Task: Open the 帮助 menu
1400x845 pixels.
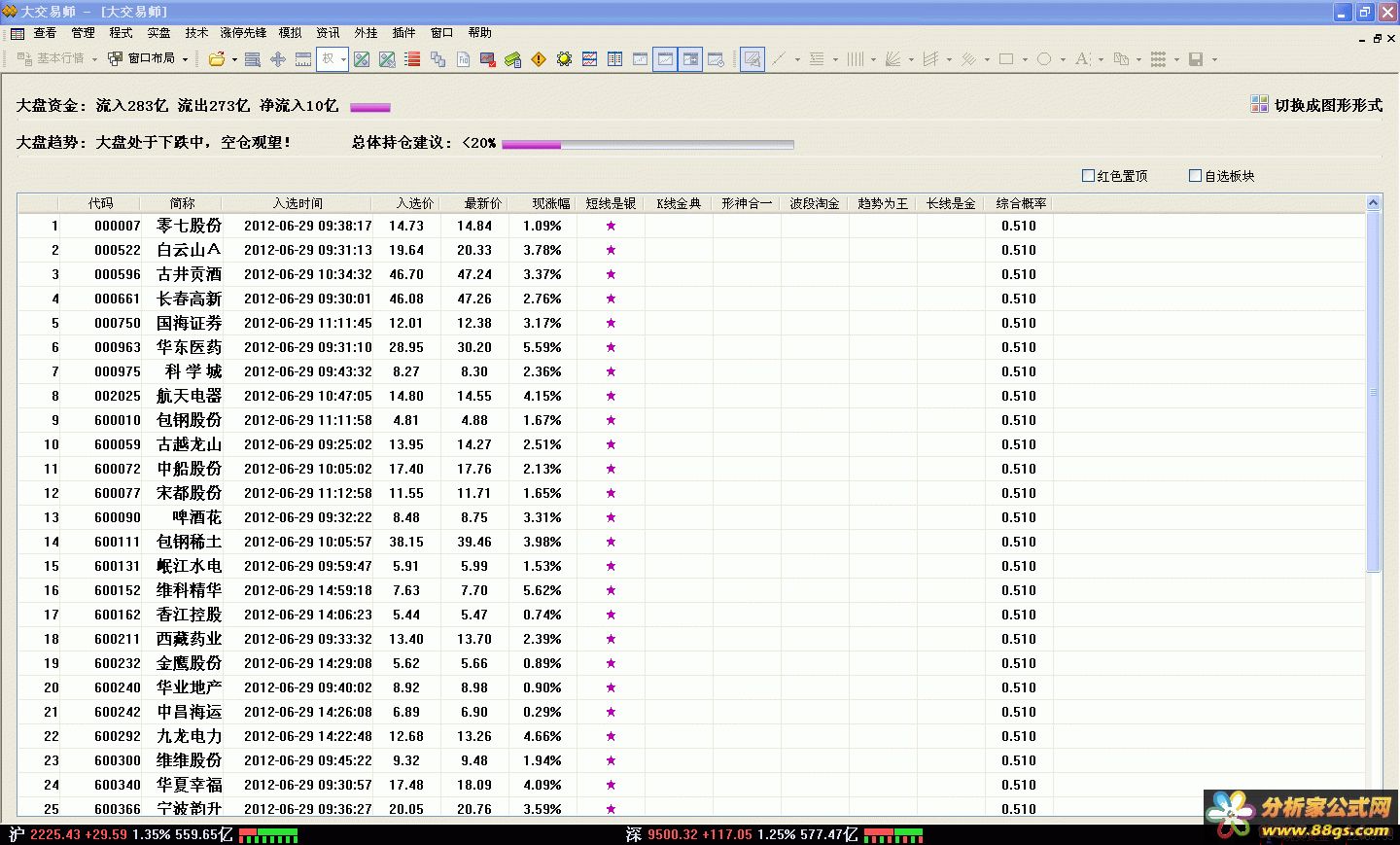Action: pyautogui.click(x=479, y=33)
